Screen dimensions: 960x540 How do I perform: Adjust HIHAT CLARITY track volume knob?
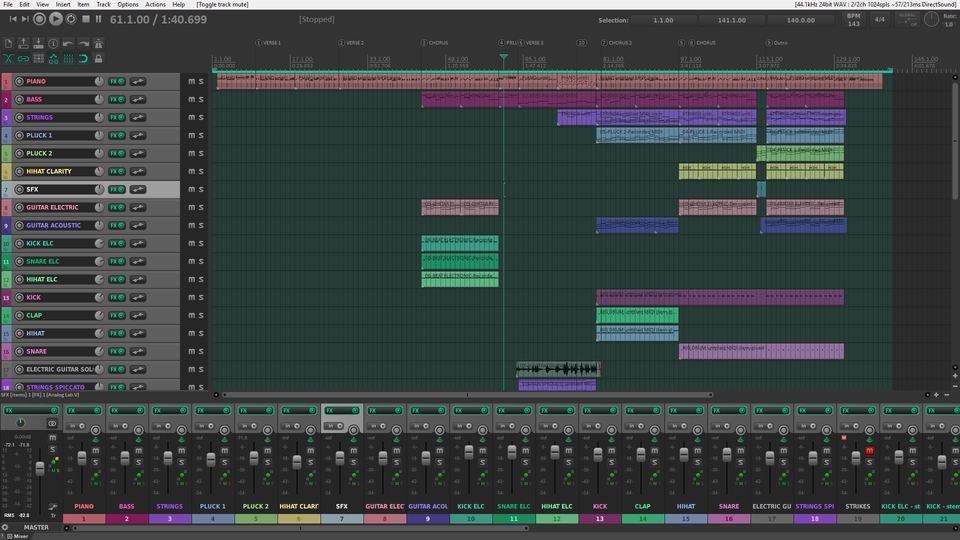99,171
